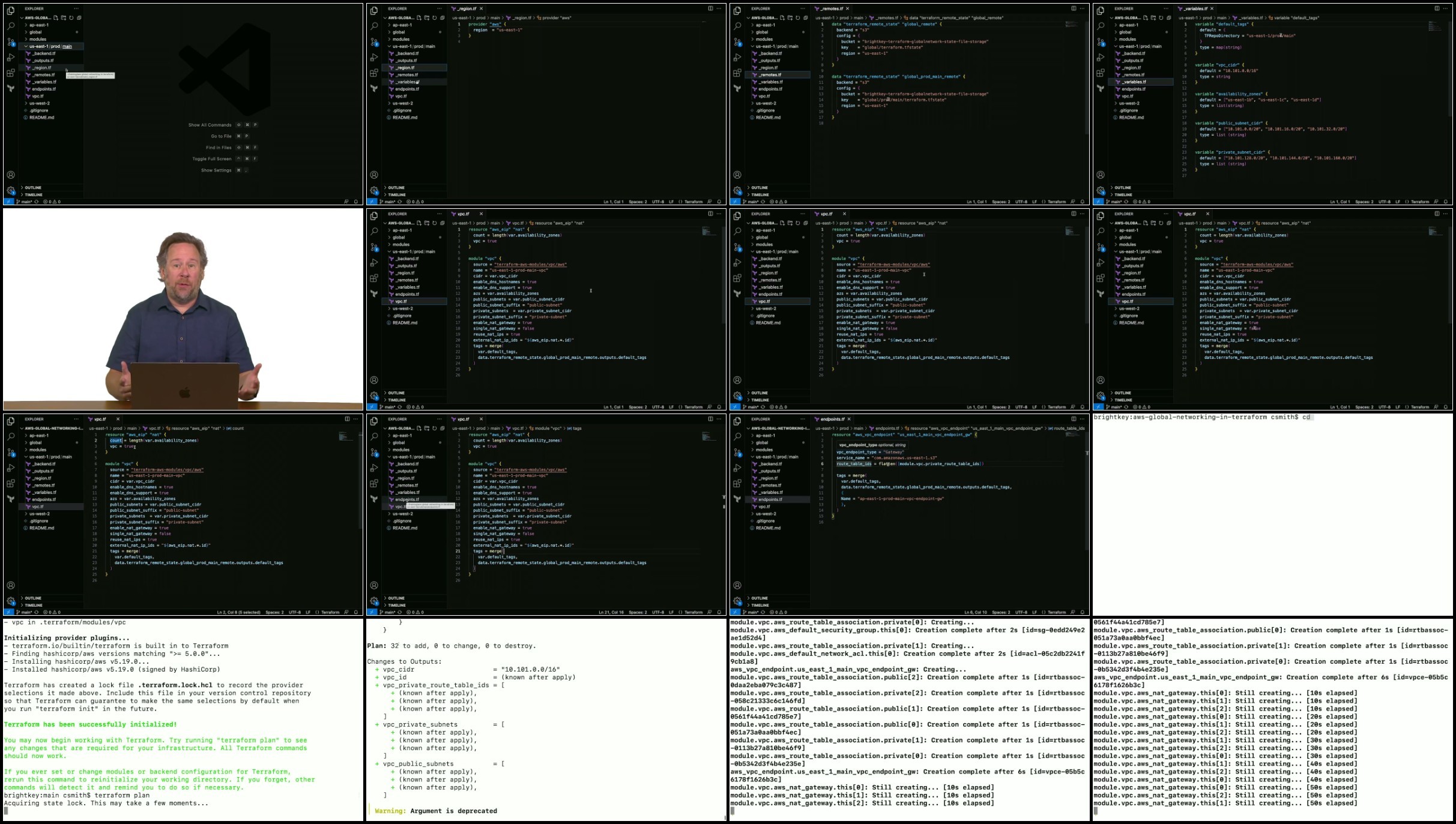
Task: Click the presenter video thumbnail
Action: coord(183,309)
